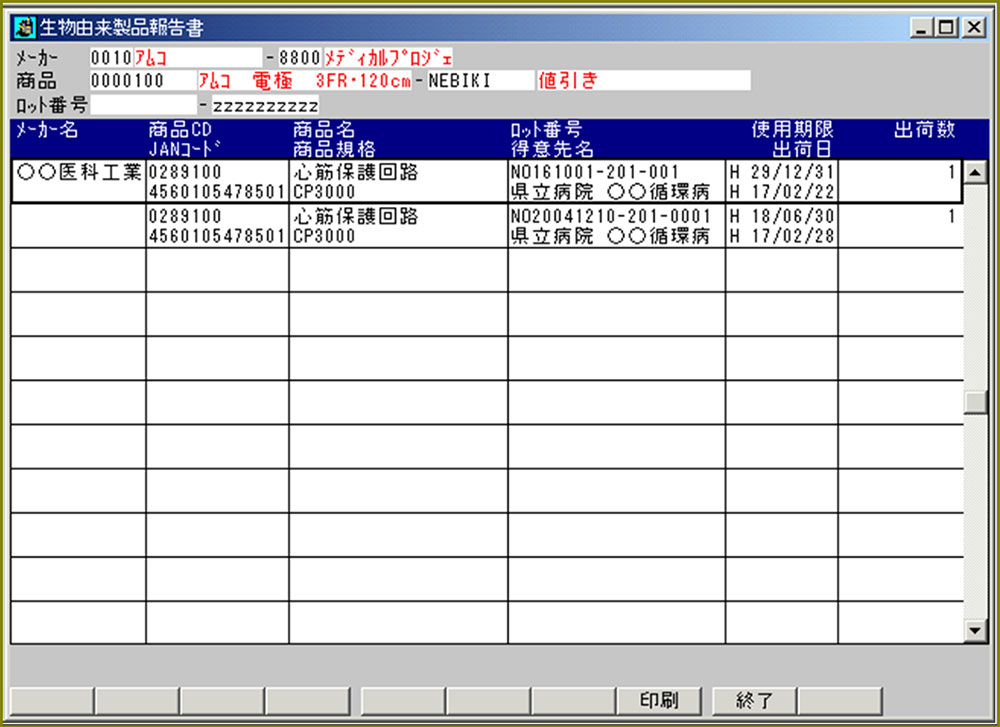The height and width of the screenshot is (727, 1000).
Task: Click the 出荷数 column header
Action: point(923,130)
